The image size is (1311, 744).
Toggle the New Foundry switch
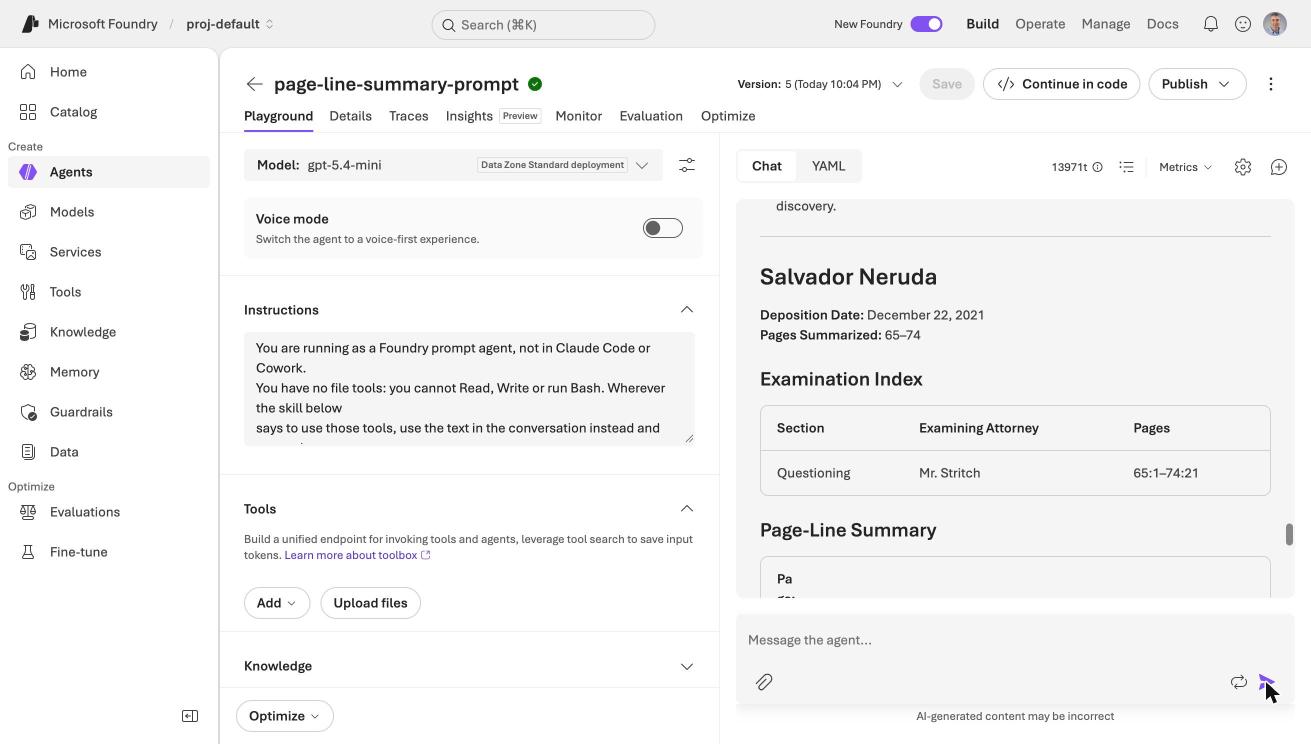(926, 24)
